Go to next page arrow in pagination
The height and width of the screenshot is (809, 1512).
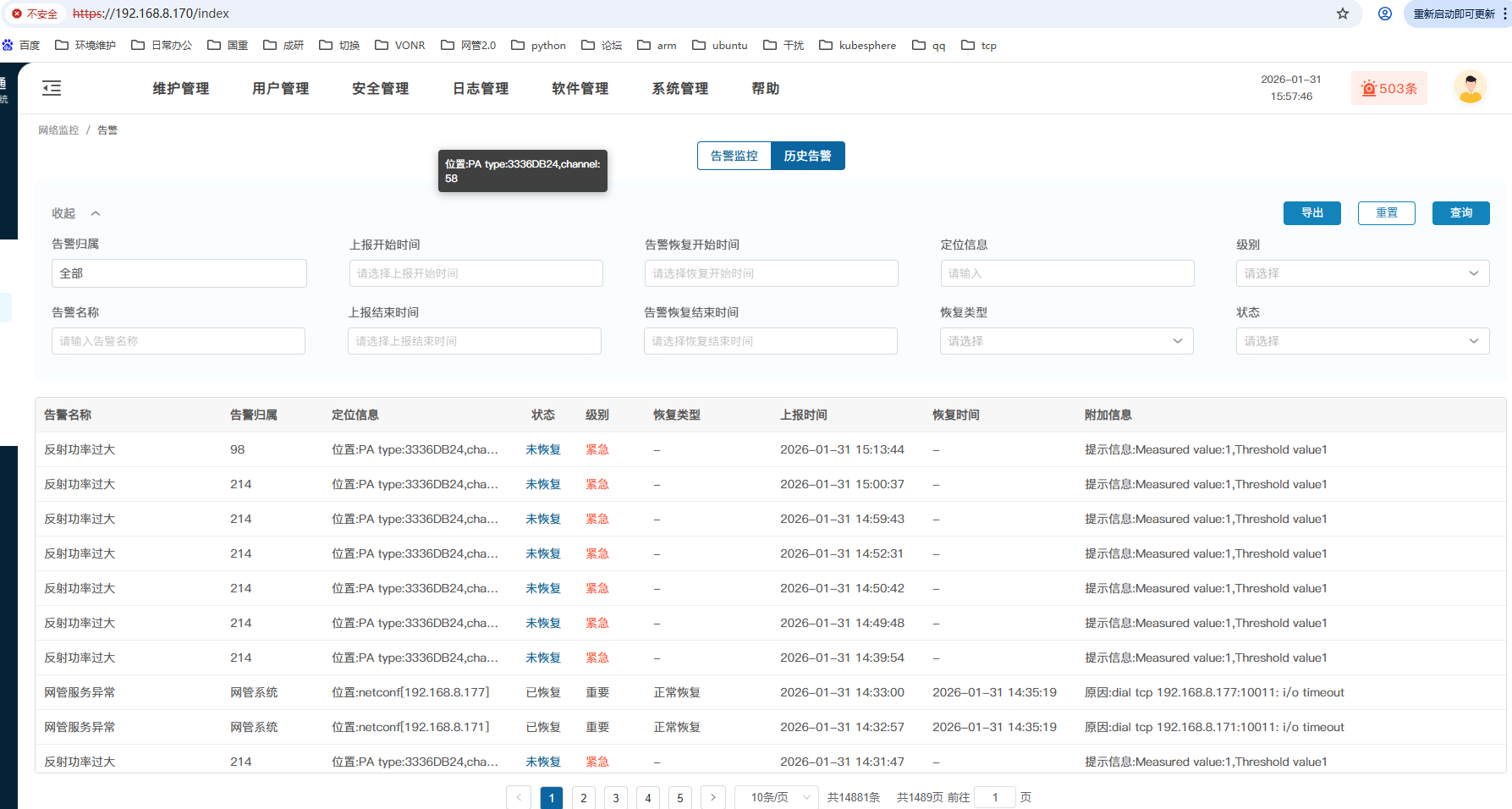click(712, 797)
